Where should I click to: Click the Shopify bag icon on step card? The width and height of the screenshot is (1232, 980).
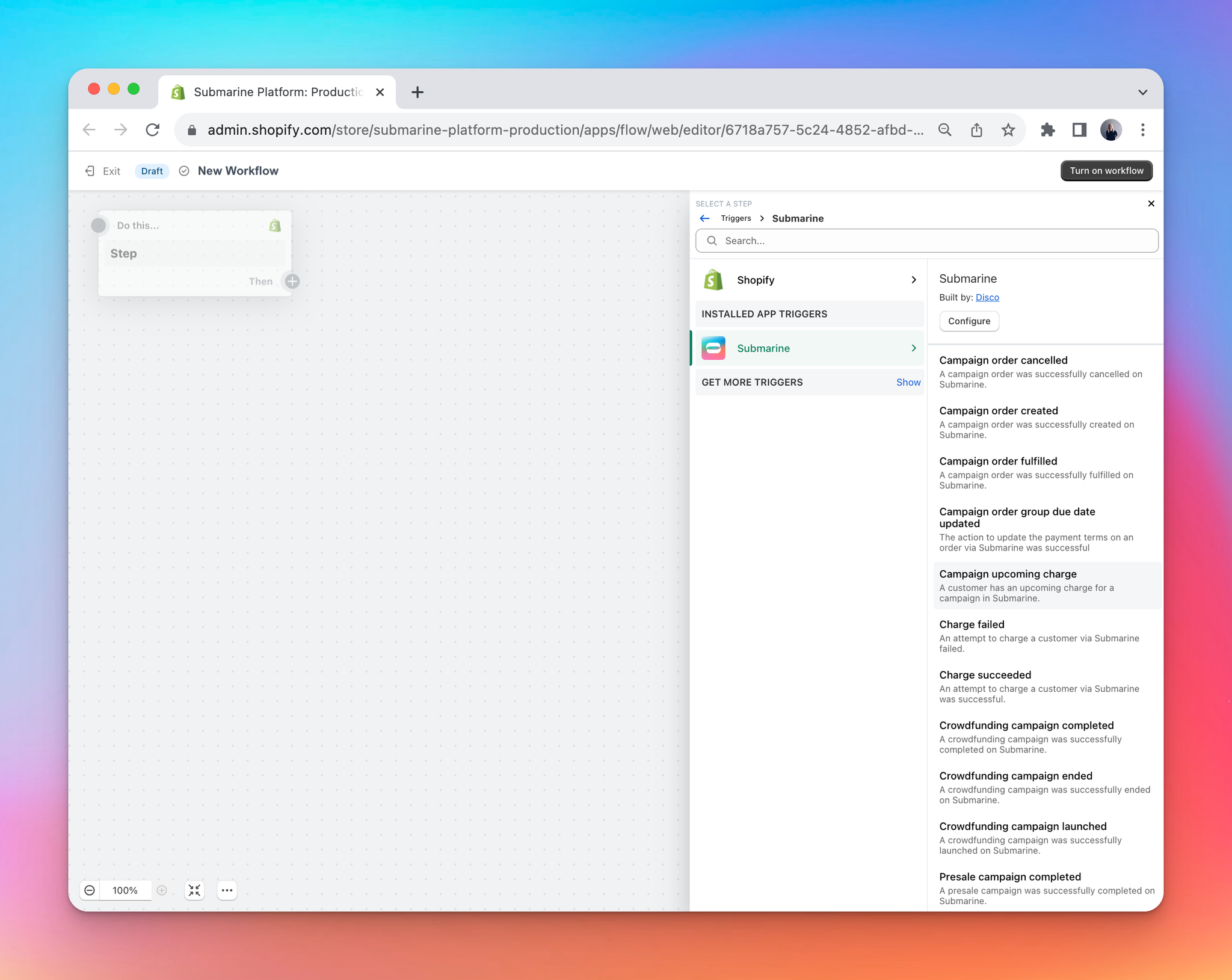point(275,226)
